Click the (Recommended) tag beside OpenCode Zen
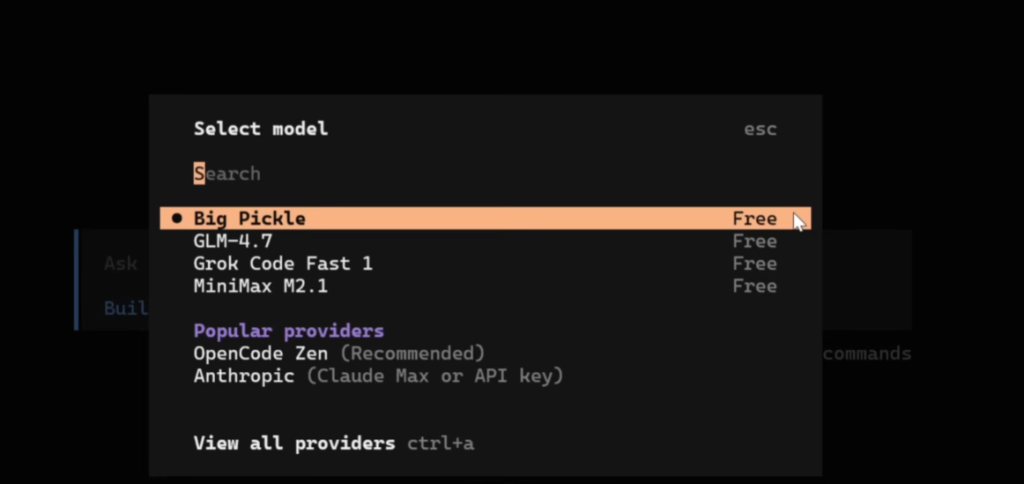The width and height of the screenshot is (1024, 484). [x=412, y=353]
